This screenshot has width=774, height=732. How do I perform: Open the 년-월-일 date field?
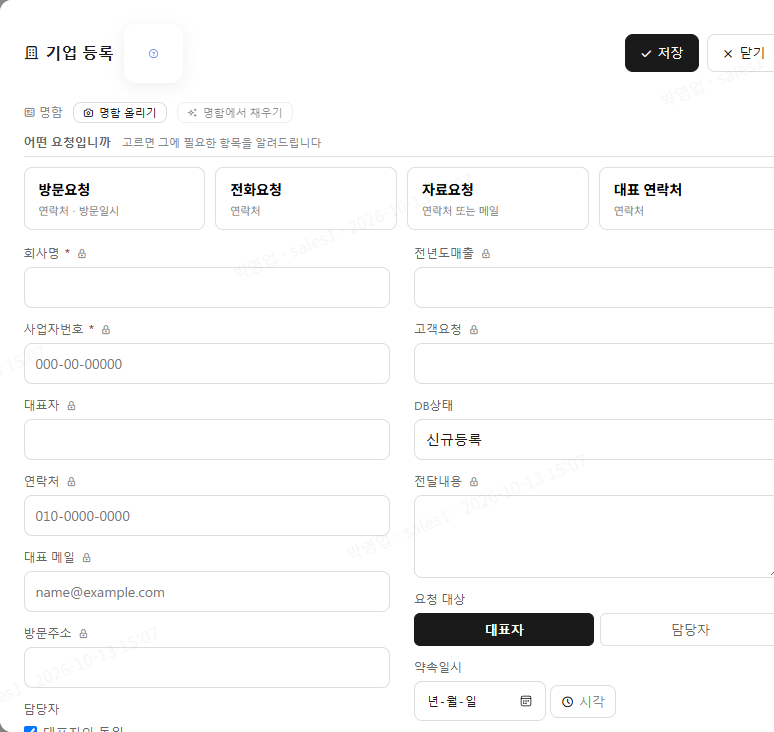point(480,701)
